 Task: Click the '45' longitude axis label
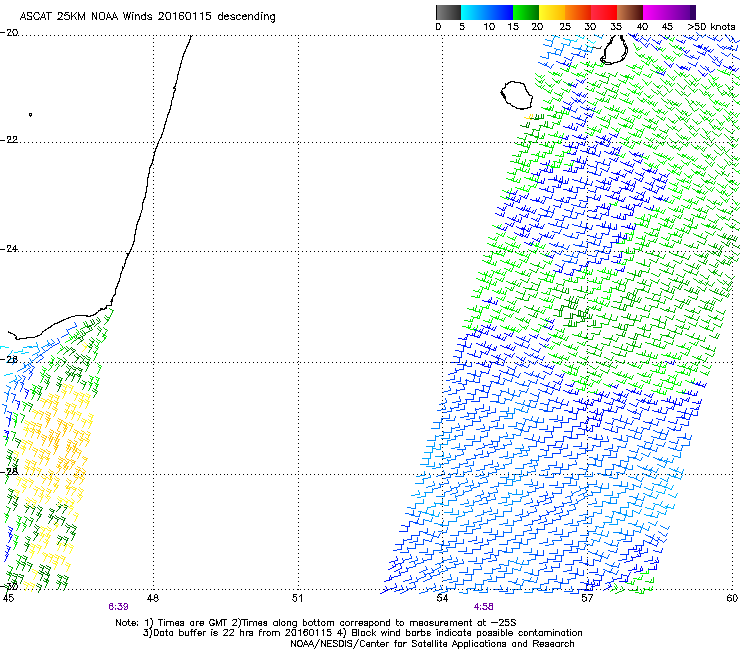(8, 598)
